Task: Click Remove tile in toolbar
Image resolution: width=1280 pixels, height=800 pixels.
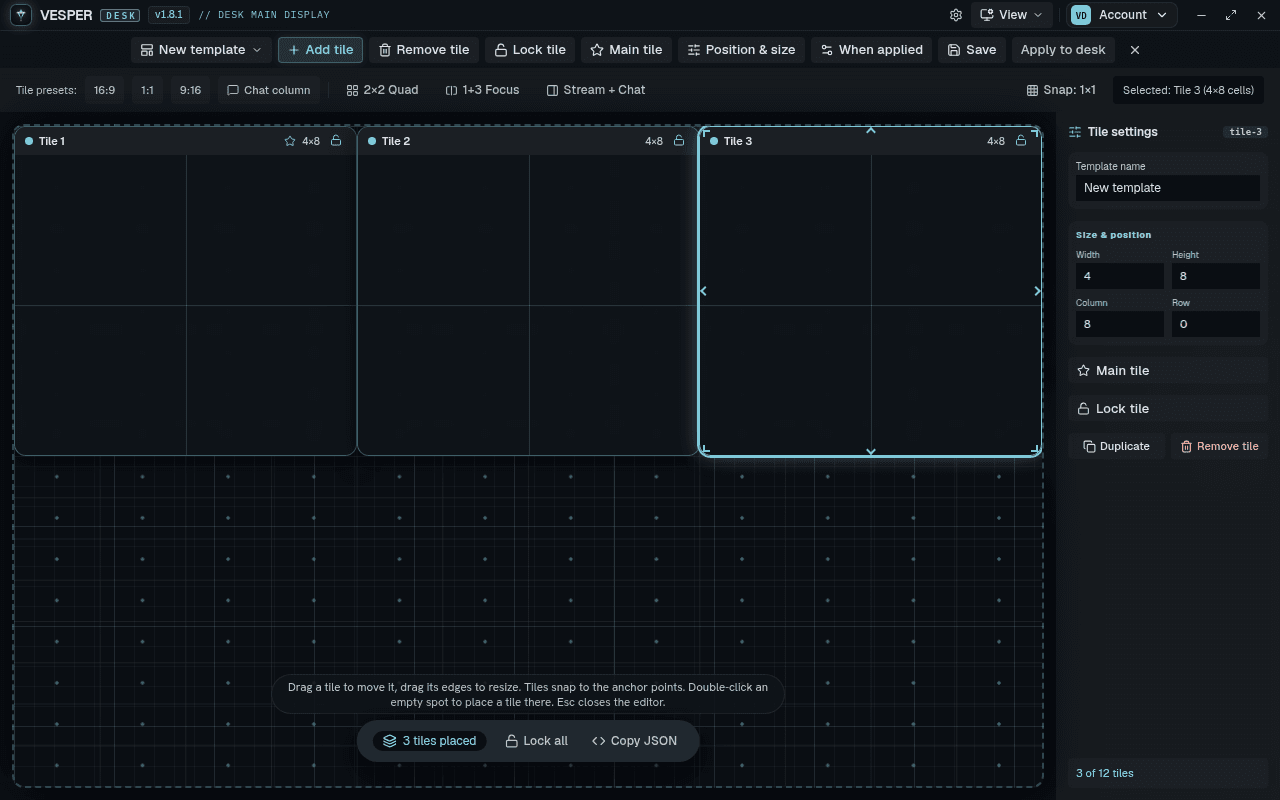Action: click(x=424, y=50)
